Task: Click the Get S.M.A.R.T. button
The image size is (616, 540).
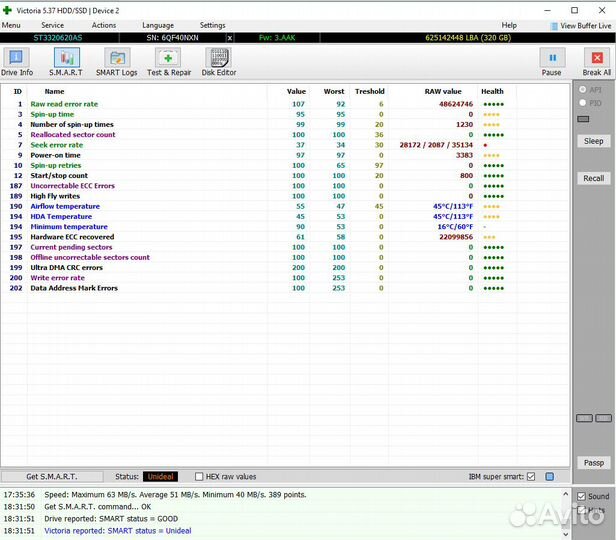Action: pyautogui.click(x=51, y=477)
